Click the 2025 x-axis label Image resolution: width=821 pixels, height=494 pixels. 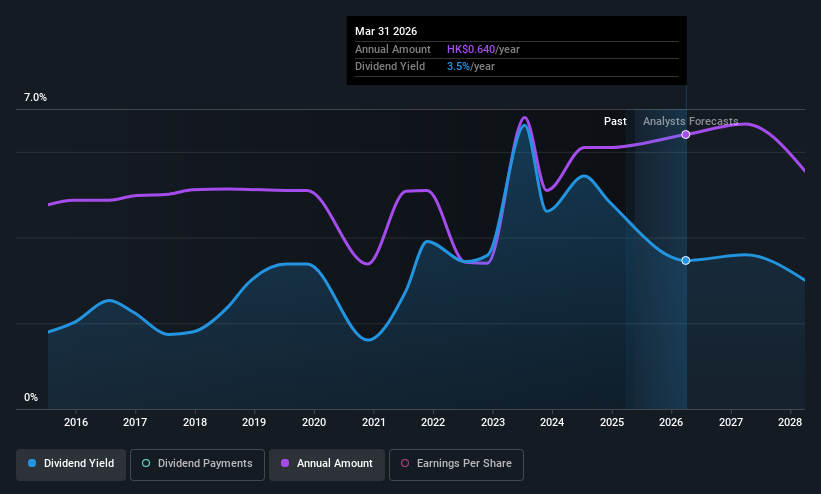(612, 422)
